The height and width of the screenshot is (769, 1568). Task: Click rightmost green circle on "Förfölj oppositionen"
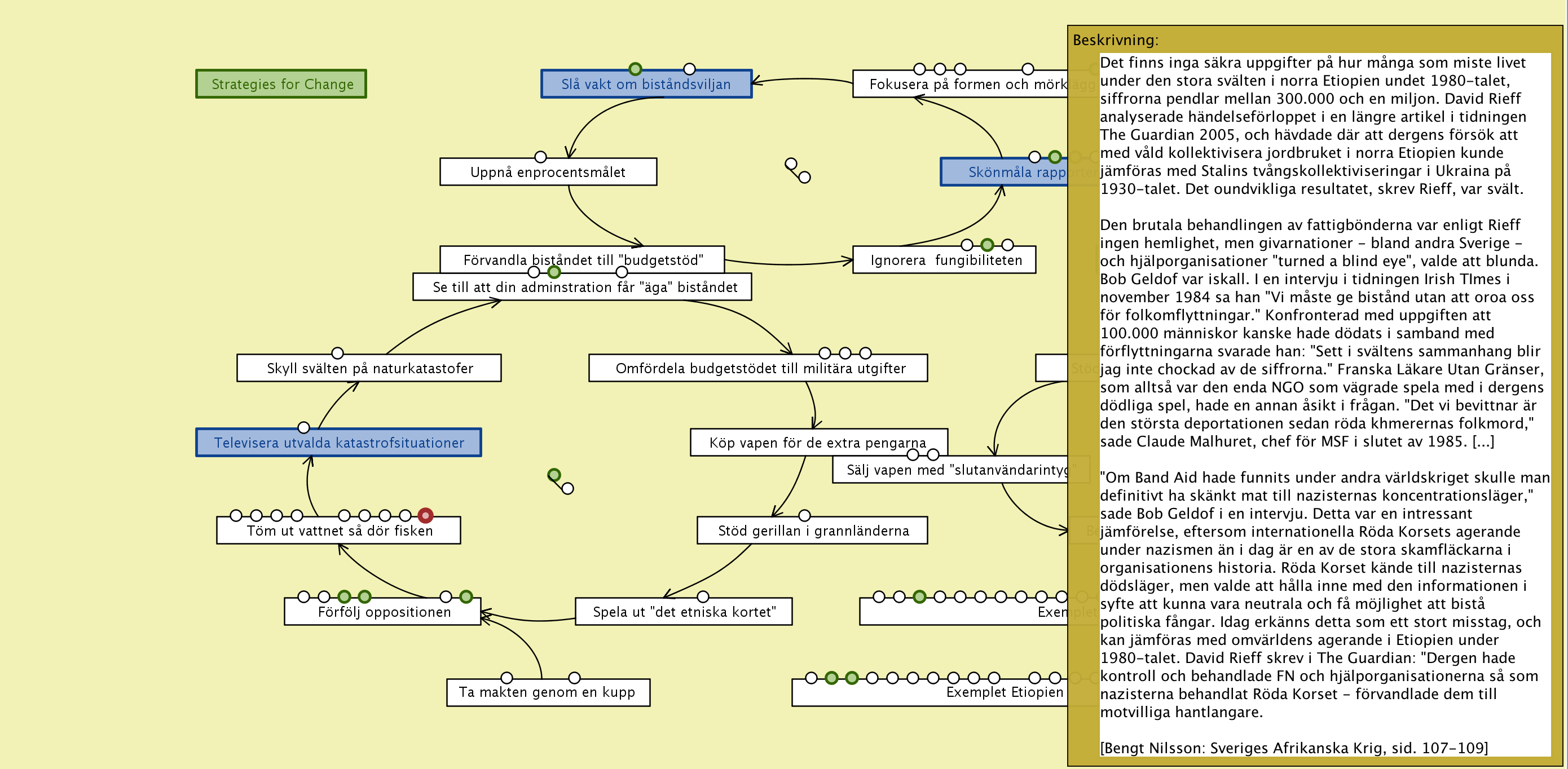coord(466,596)
